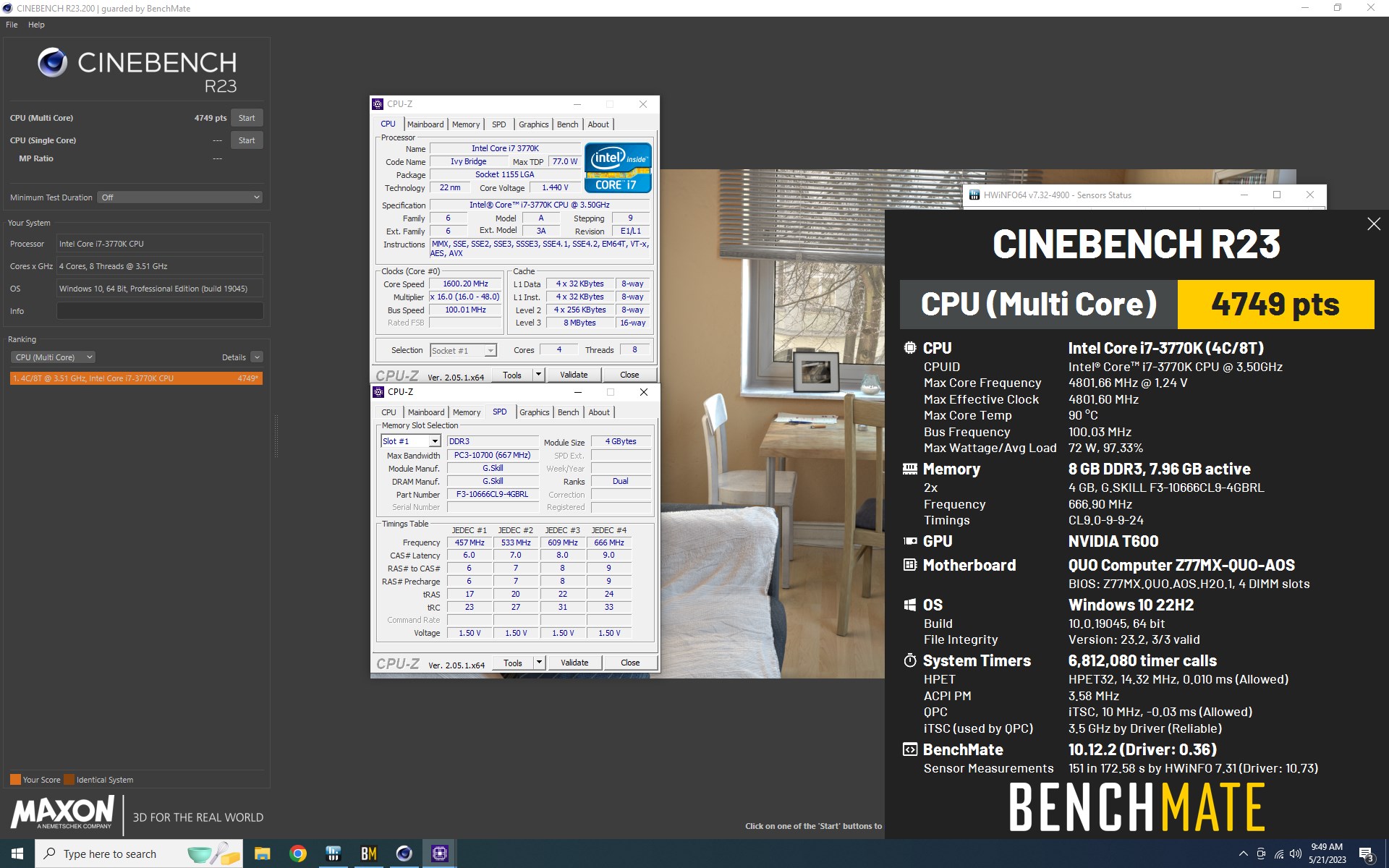Open the Tools dropdown arrow in the upper CPU-Z
This screenshot has height=868, width=1389.
[x=538, y=375]
